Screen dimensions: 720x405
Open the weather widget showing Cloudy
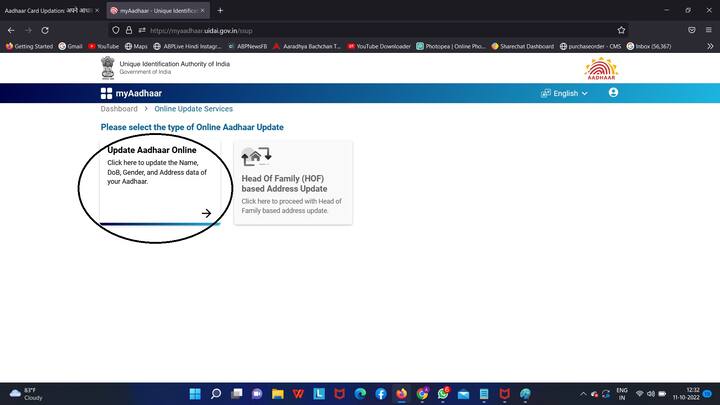(x=26, y=394)
